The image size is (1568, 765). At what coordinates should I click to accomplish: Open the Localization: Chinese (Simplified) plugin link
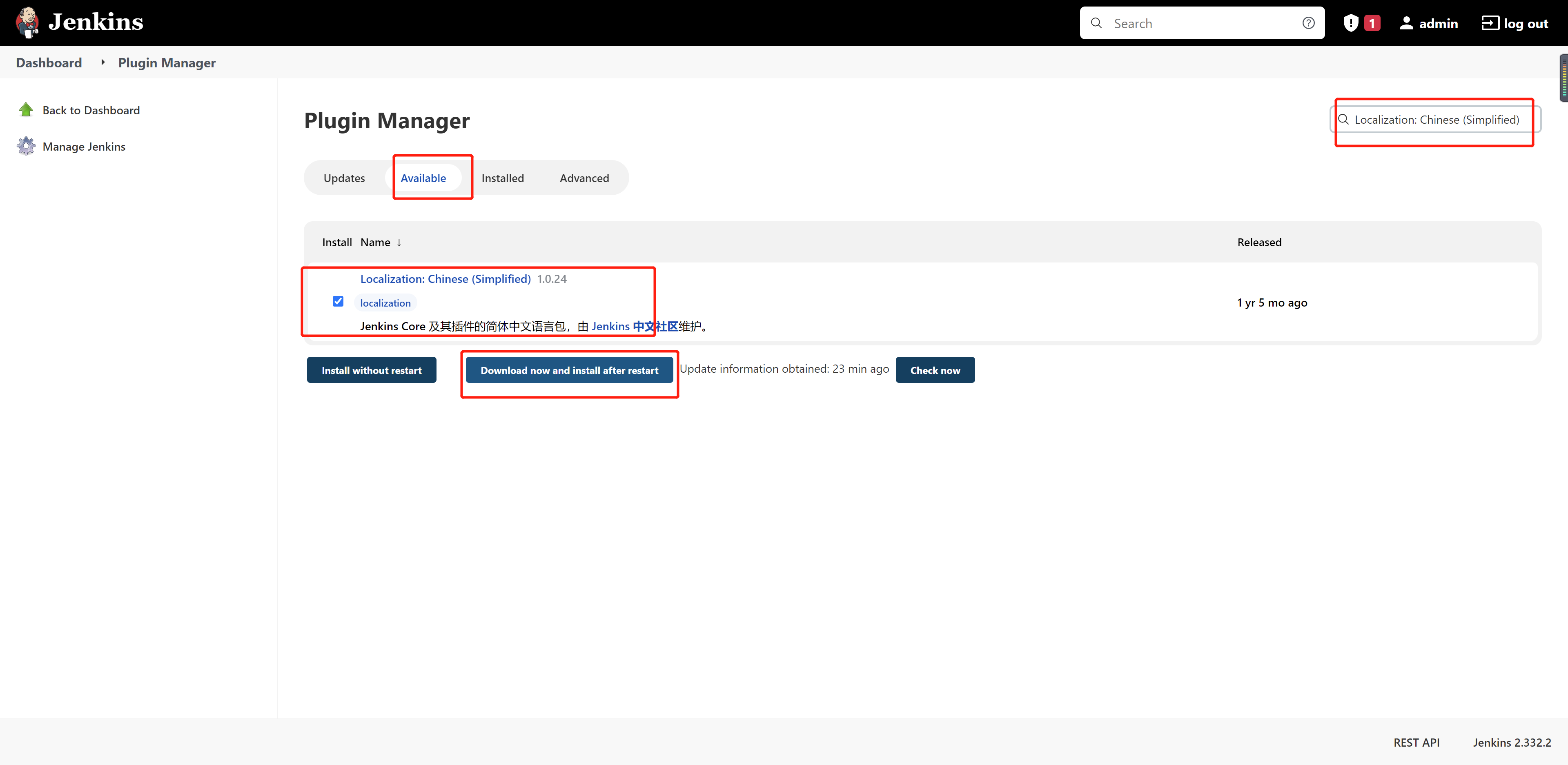pos(445,279)
